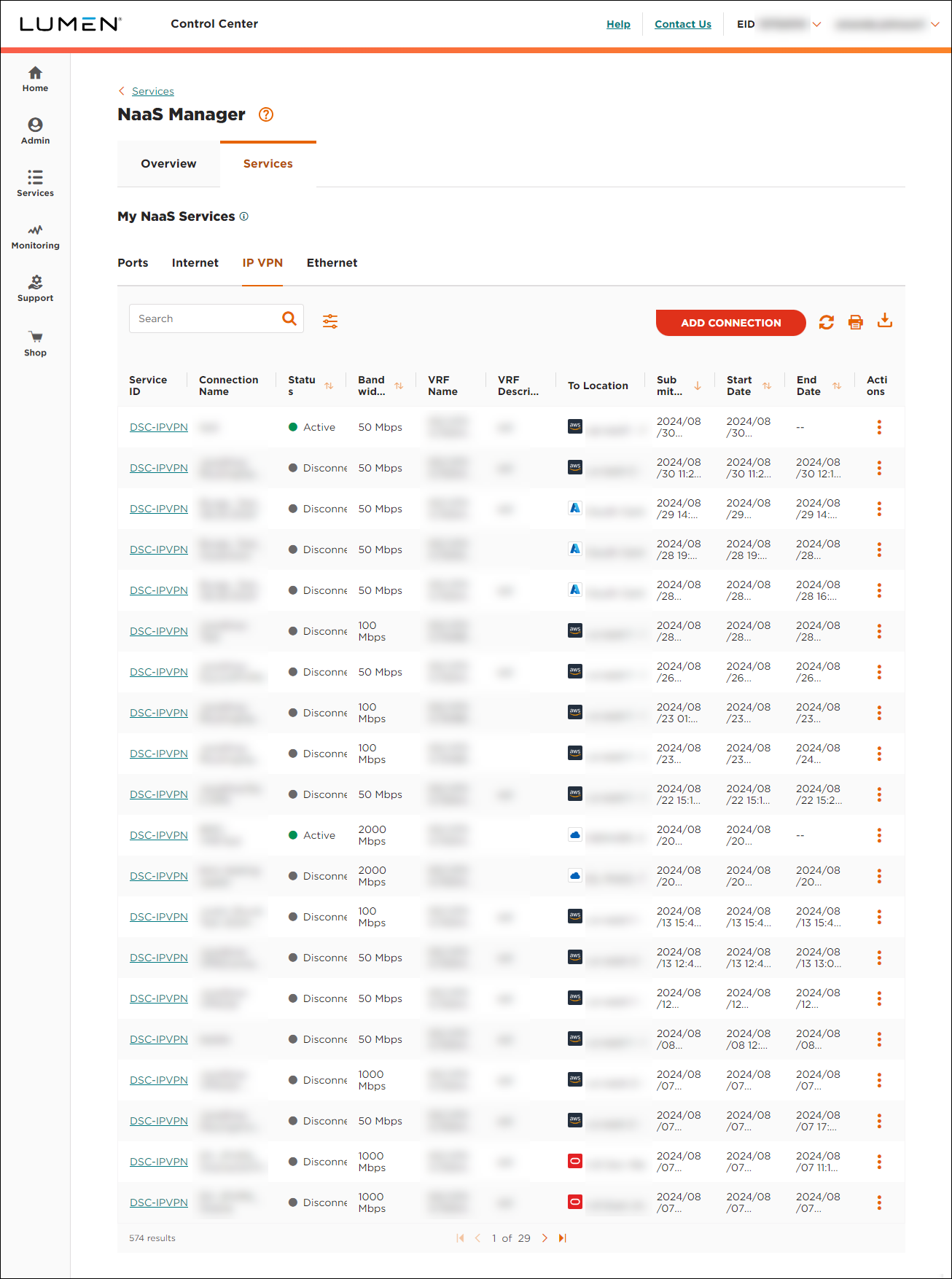
Task: Switch to the Ports sub-tab
Action: [133, 263]
